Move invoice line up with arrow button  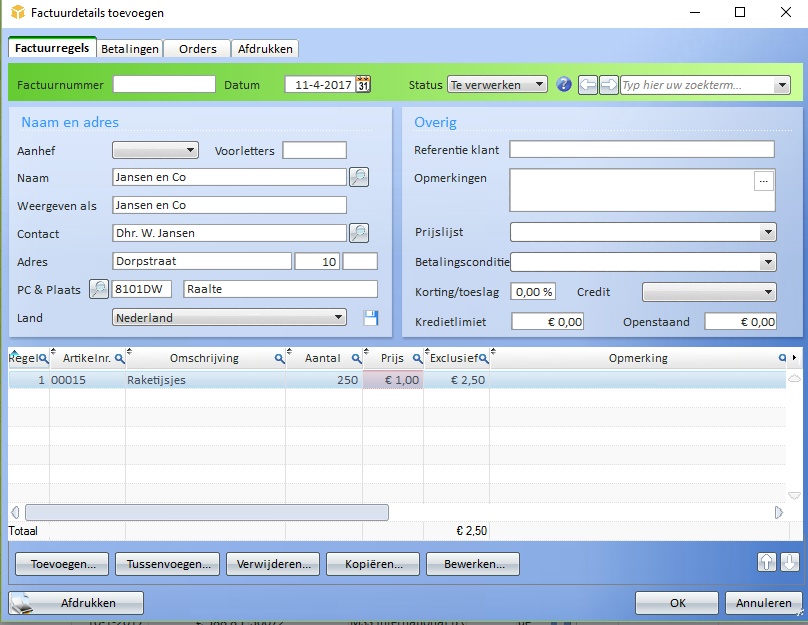tap(766, 562)
